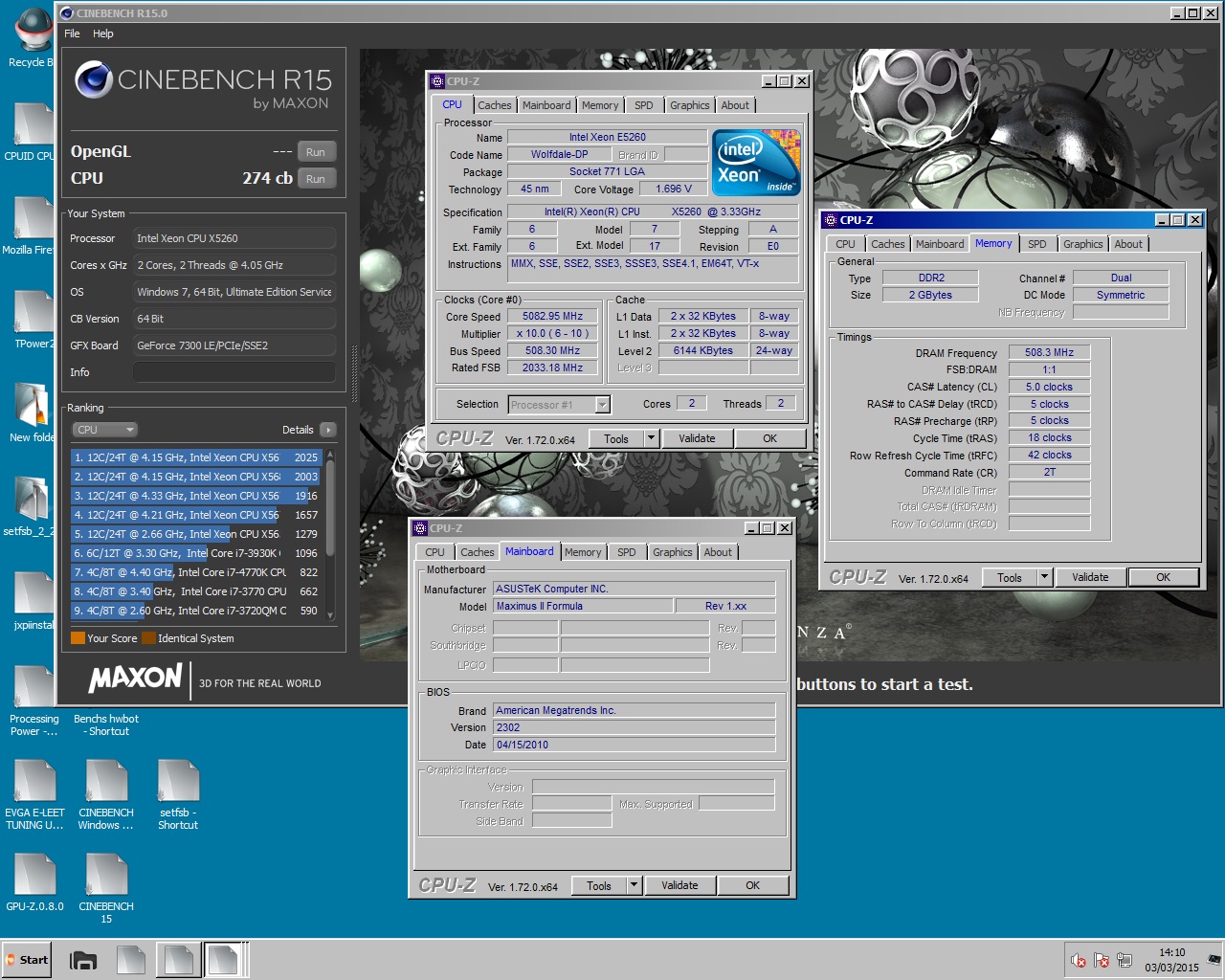Run the OpenGL benchmark
1225x980 pixels.
tap(316, 152)
